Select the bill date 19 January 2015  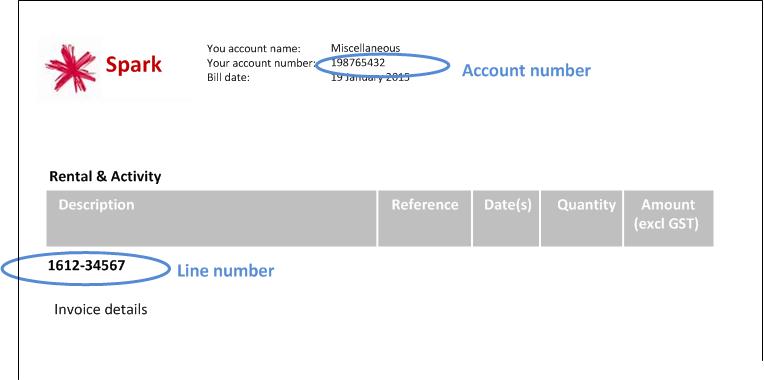370,77
